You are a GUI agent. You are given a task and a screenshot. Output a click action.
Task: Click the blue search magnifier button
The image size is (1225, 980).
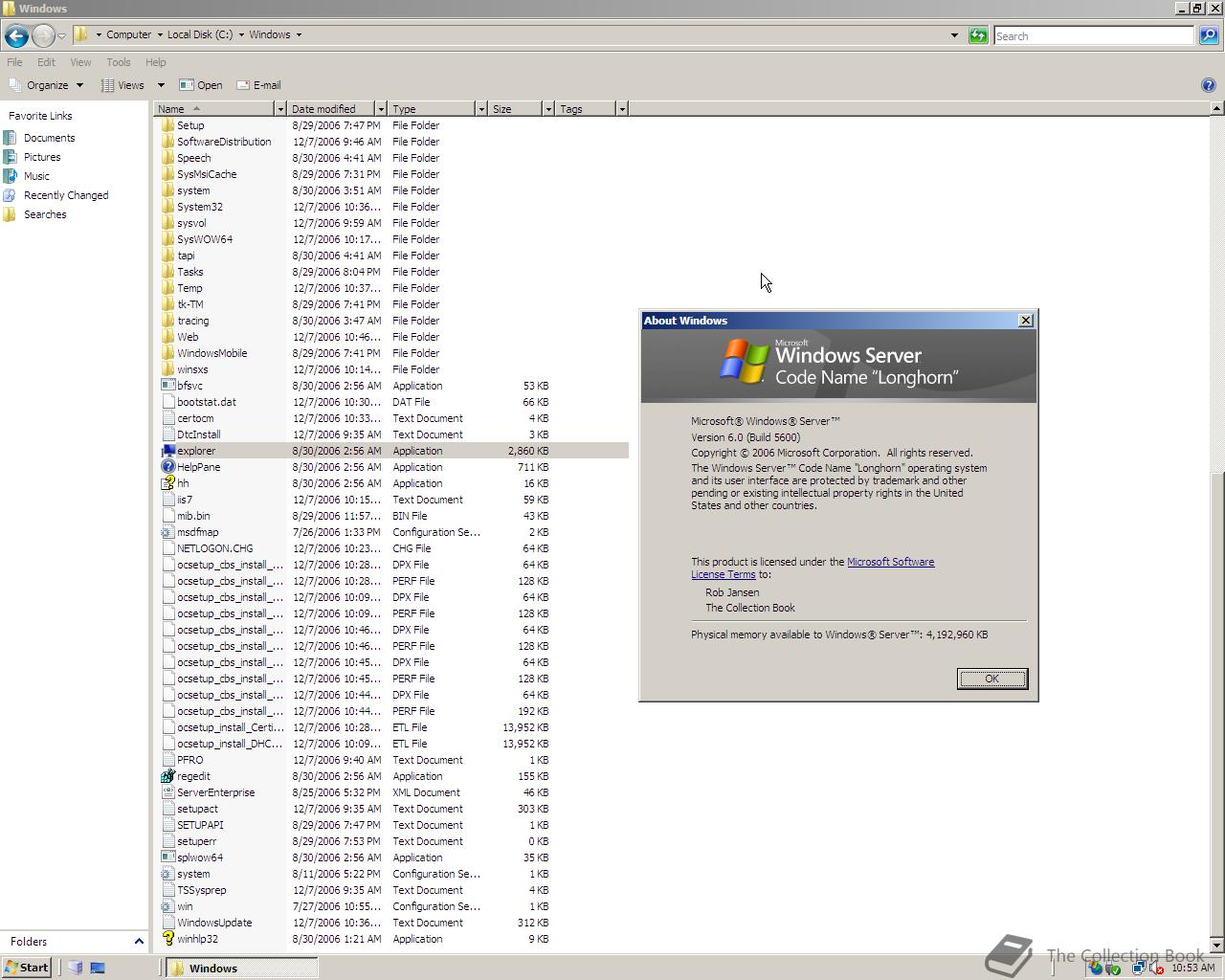point(1208,35)
